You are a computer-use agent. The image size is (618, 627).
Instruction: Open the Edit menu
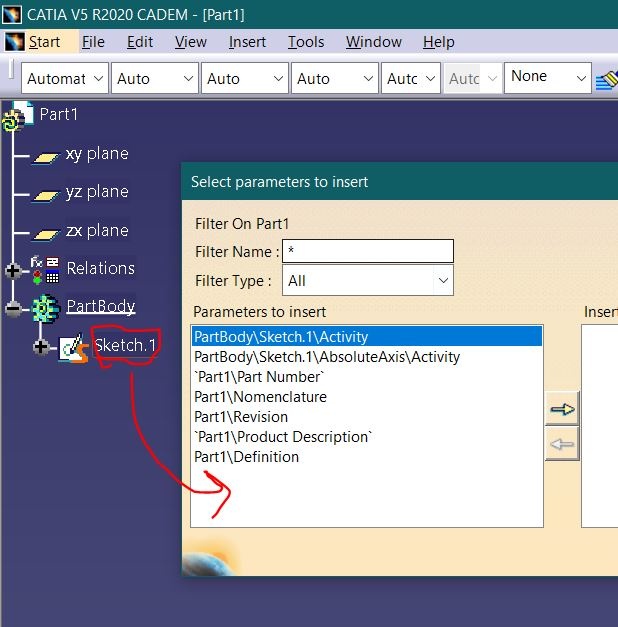click(x=140, y=42)
